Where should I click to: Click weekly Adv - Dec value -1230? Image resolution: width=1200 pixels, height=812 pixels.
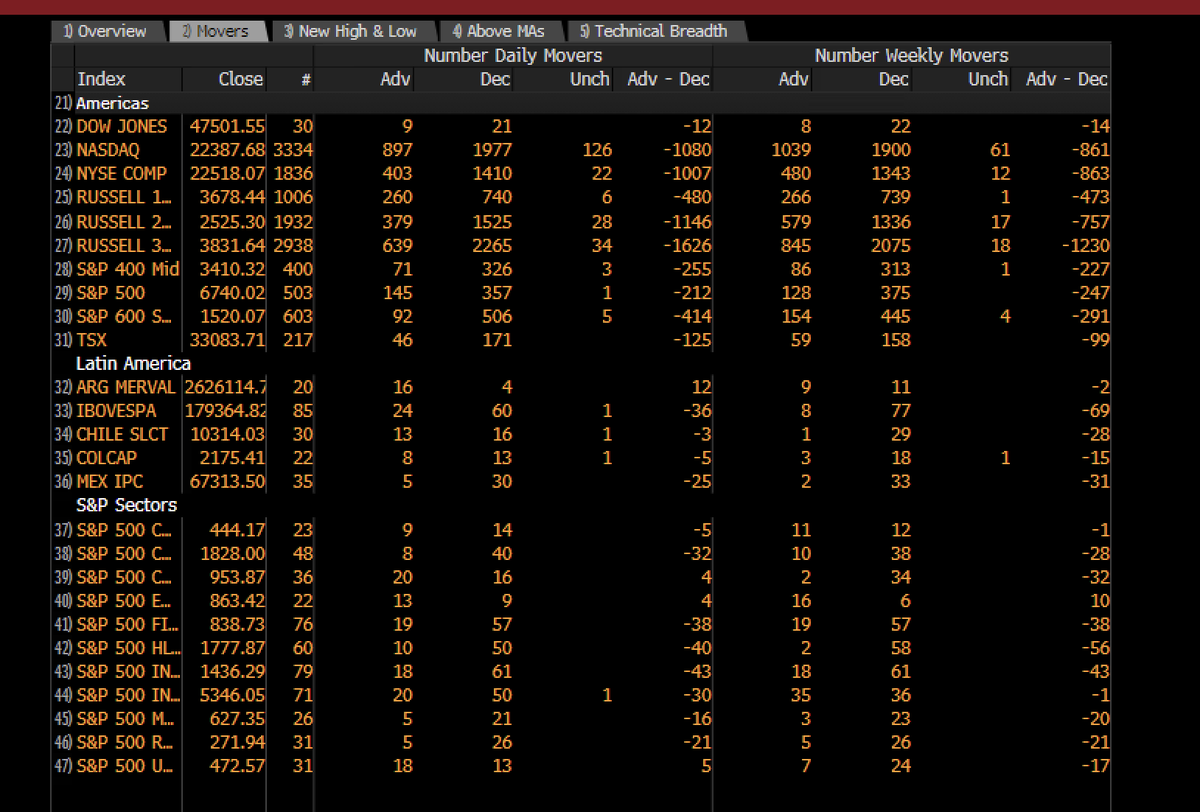coord(1085,245)
